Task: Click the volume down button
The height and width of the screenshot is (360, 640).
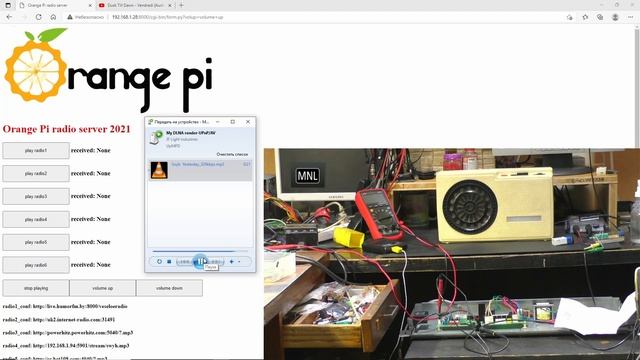Action: 169,288
